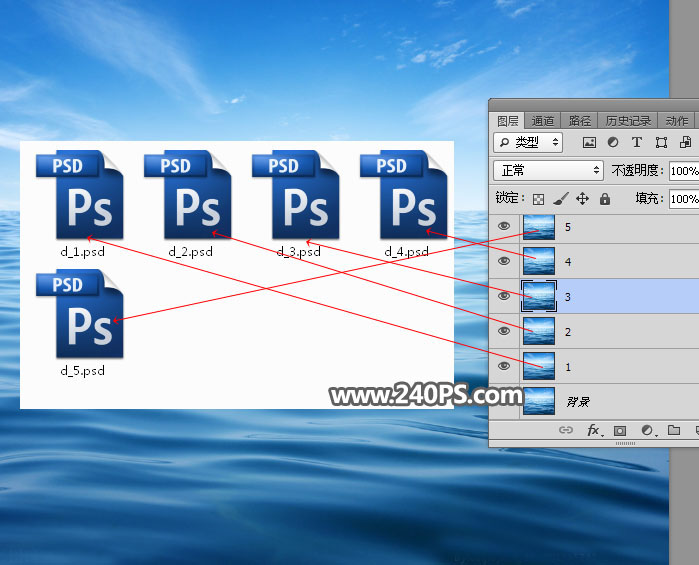
Task: Select layer 1 thumbnail
Action: tap(539, 366)
